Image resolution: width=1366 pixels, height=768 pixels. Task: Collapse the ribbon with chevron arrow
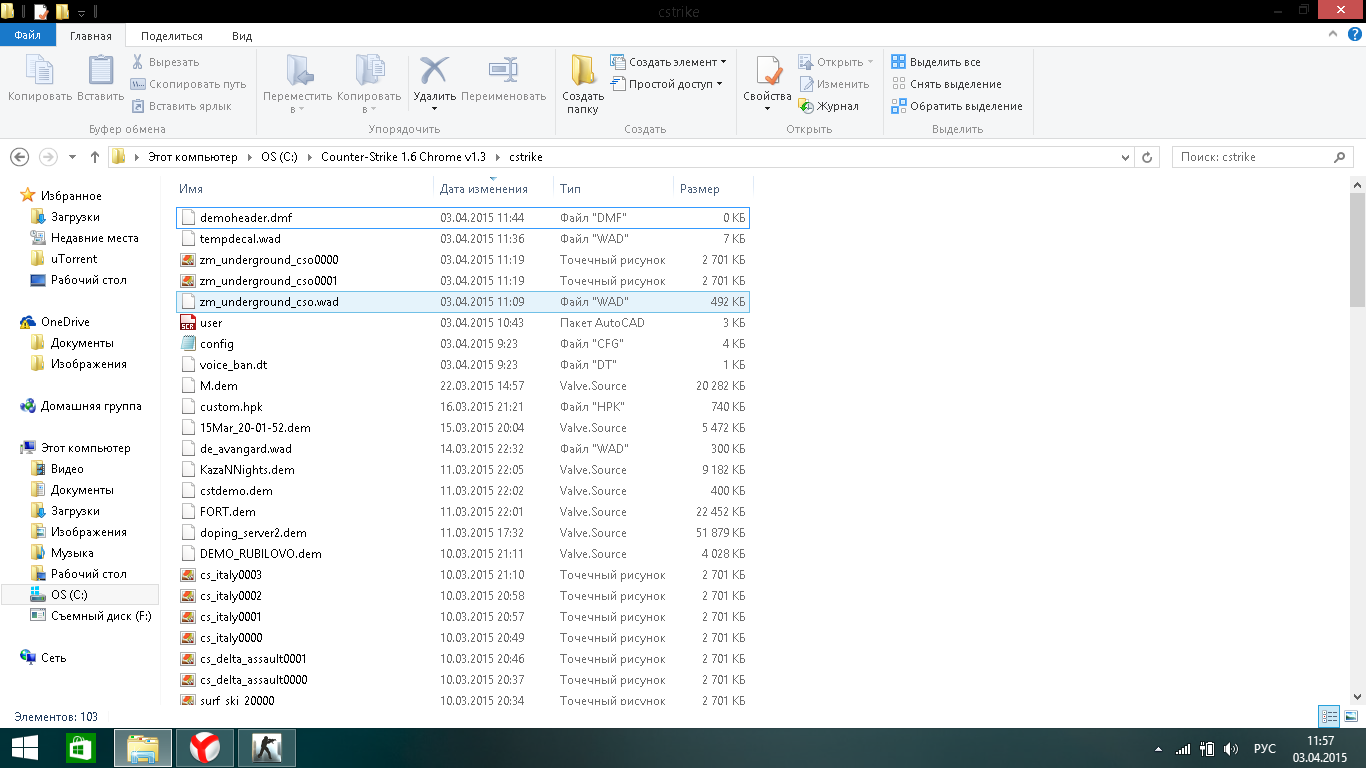coord(1331,35)
